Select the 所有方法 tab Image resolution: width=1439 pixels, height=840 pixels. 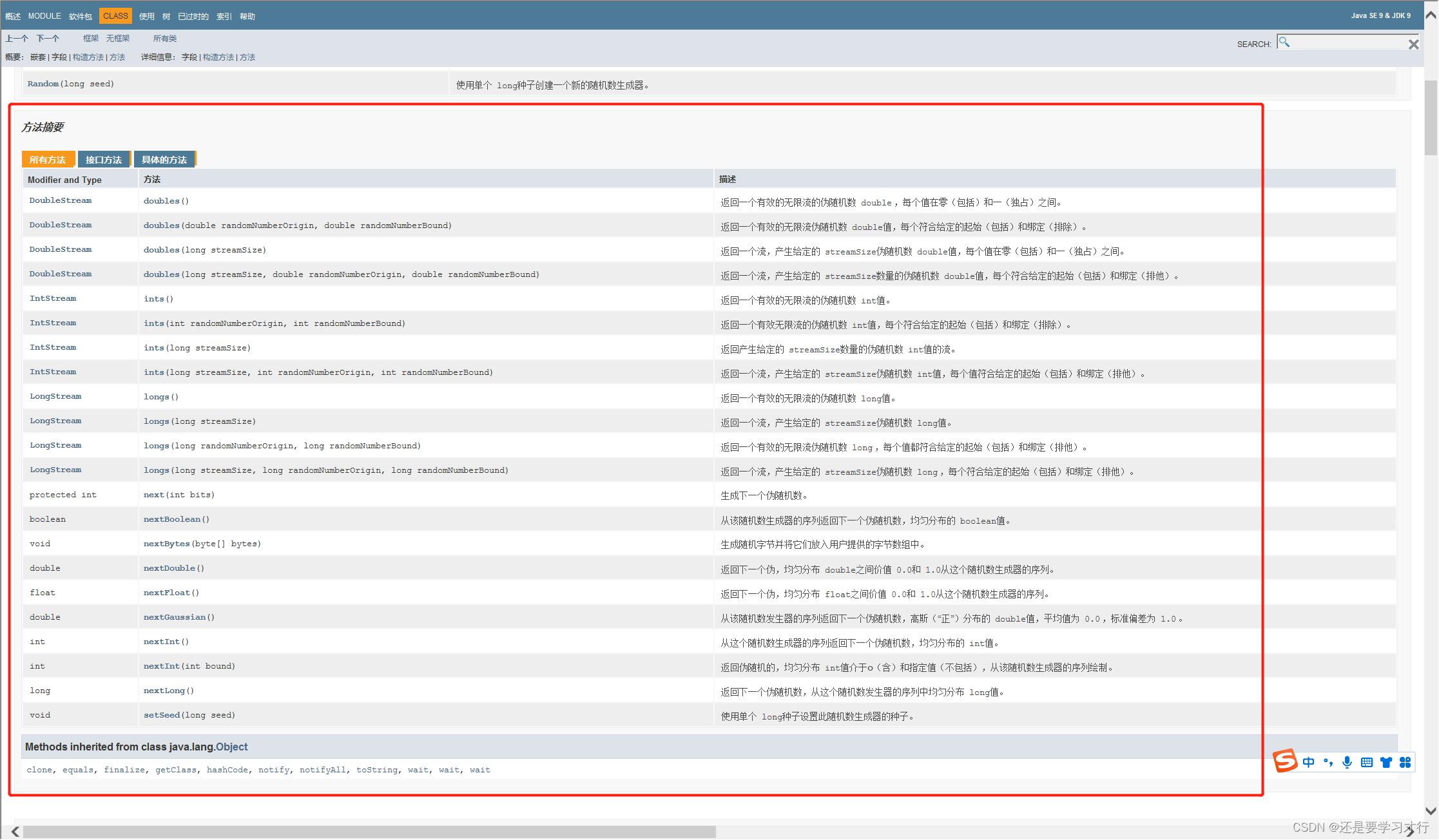point(48,160)
